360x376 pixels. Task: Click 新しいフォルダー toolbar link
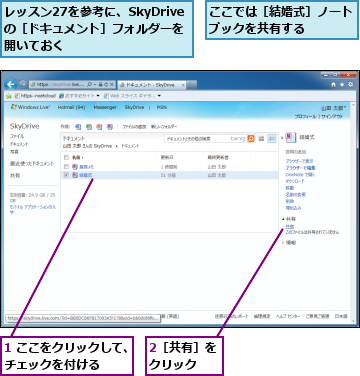point(164,127)
